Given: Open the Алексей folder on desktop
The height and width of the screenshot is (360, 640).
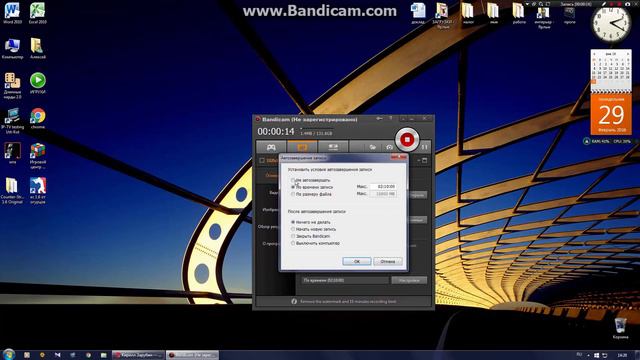Looking at the screenshot, I should point(38,48).
